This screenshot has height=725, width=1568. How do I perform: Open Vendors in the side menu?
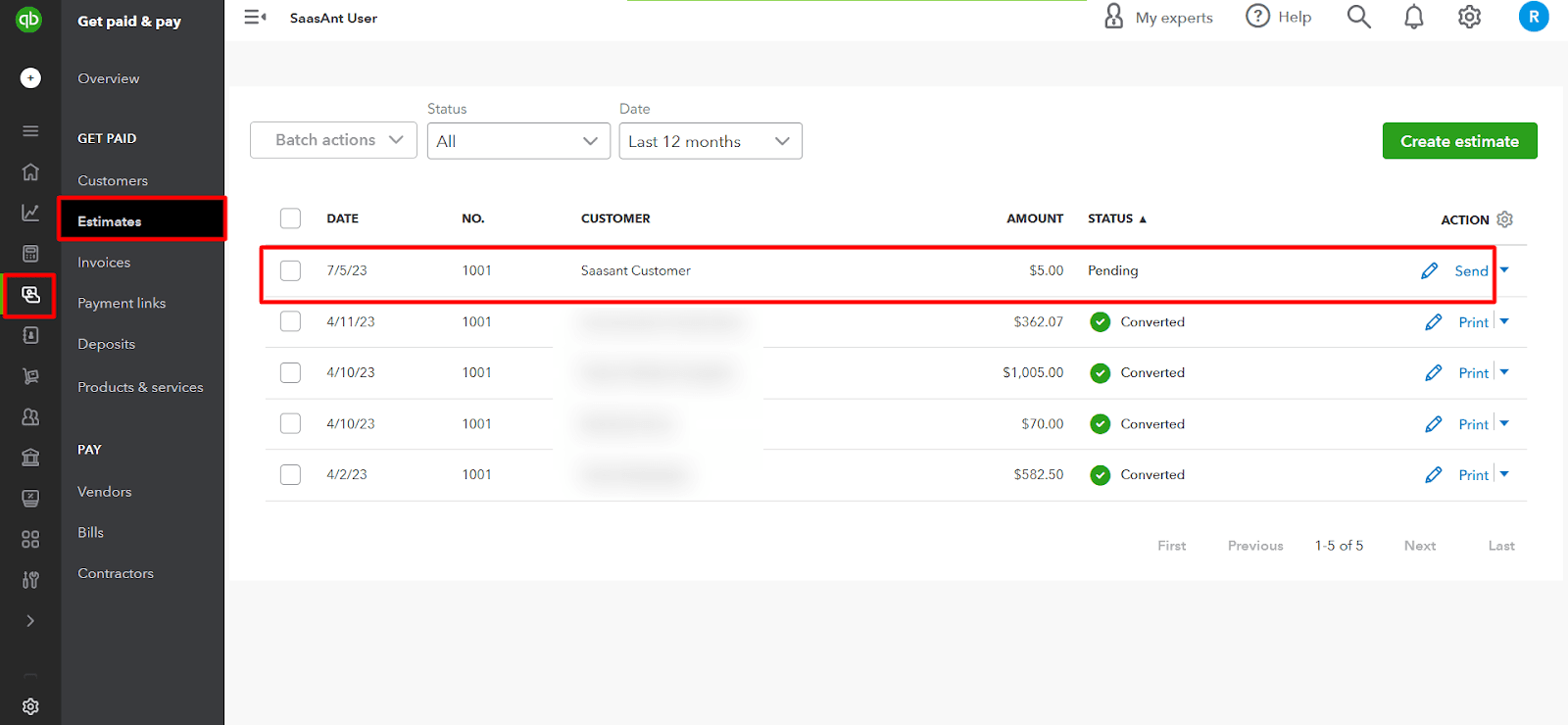(x=104, y=492)
